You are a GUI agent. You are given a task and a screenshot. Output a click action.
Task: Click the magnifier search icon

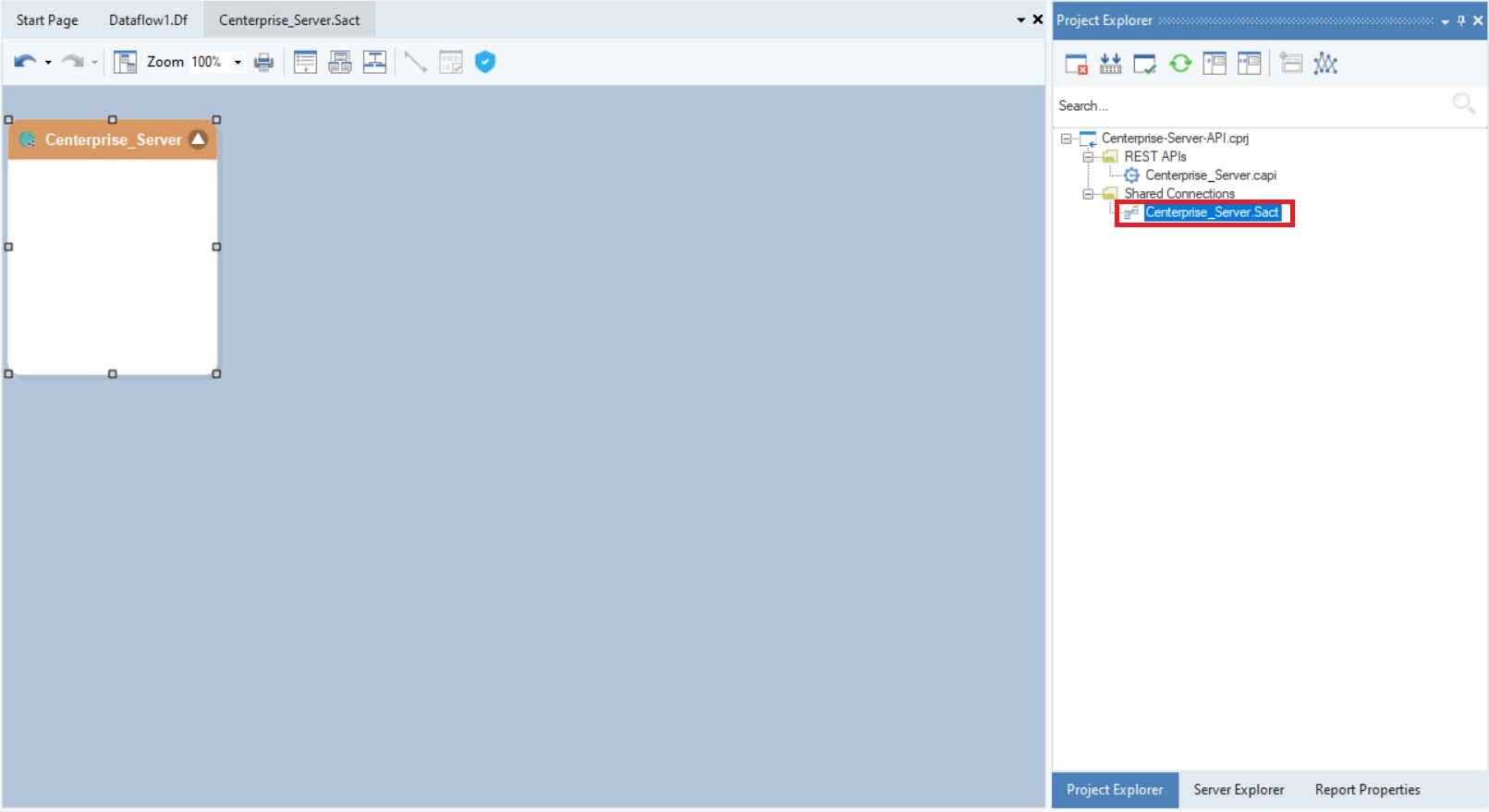(x=1464, y=103)
